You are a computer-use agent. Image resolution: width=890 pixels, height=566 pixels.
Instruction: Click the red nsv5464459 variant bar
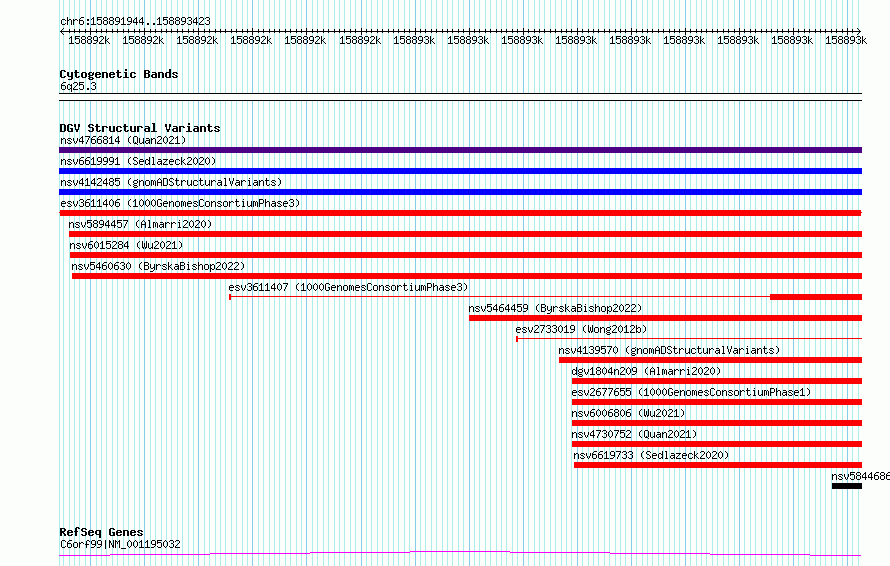coord(665,318)
